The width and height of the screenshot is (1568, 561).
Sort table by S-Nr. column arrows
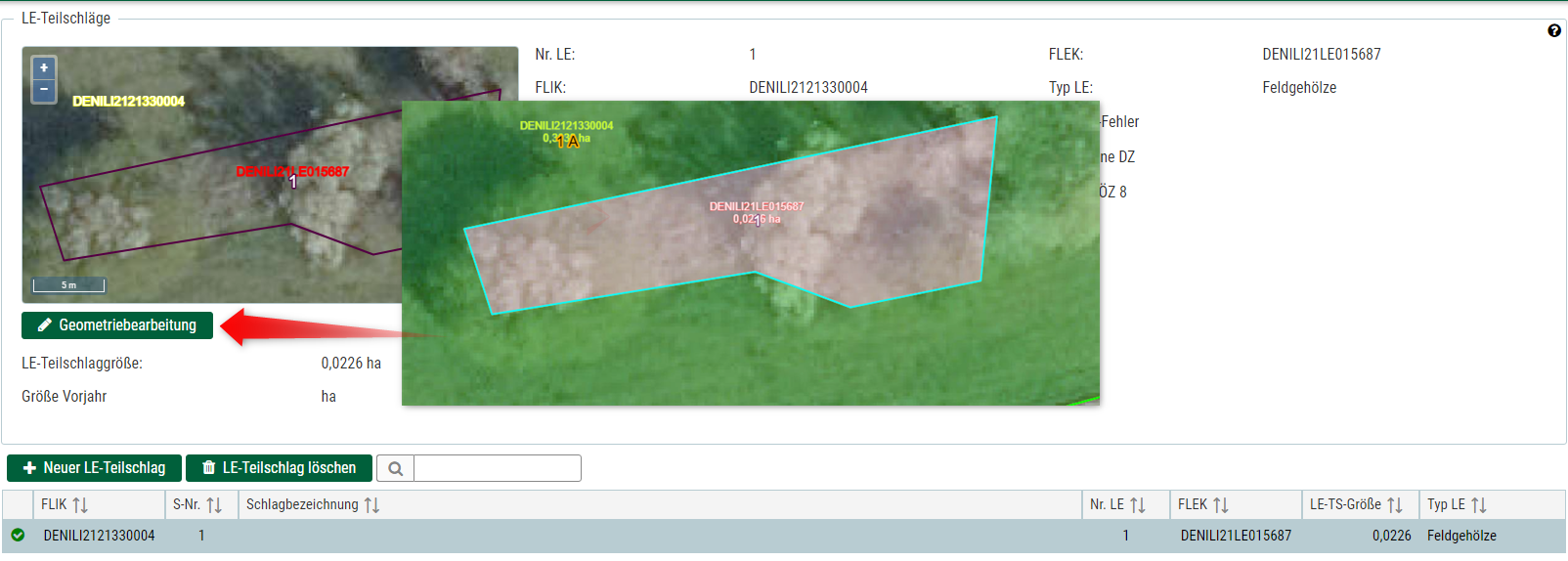click(214, 505)
